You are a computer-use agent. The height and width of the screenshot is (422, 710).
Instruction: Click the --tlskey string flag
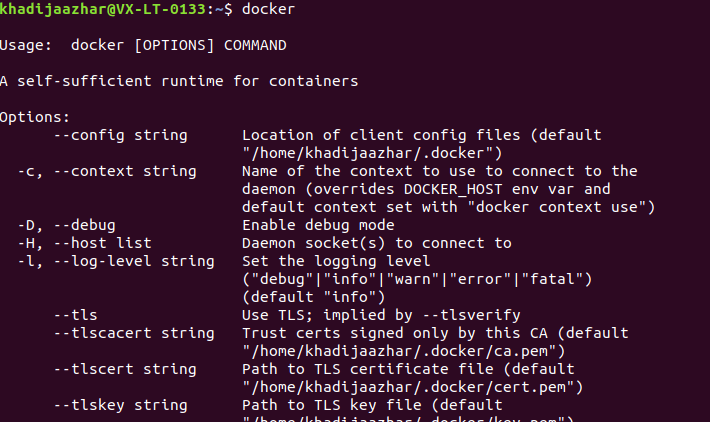[120, 405]
